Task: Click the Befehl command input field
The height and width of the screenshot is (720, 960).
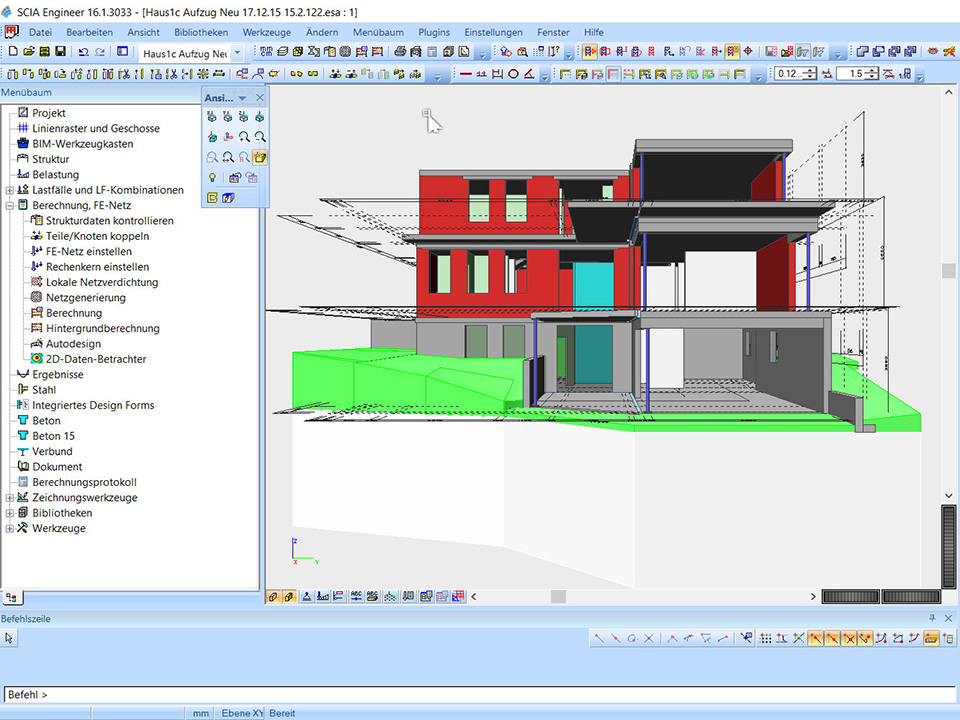Action: click(x=480, y=694)
